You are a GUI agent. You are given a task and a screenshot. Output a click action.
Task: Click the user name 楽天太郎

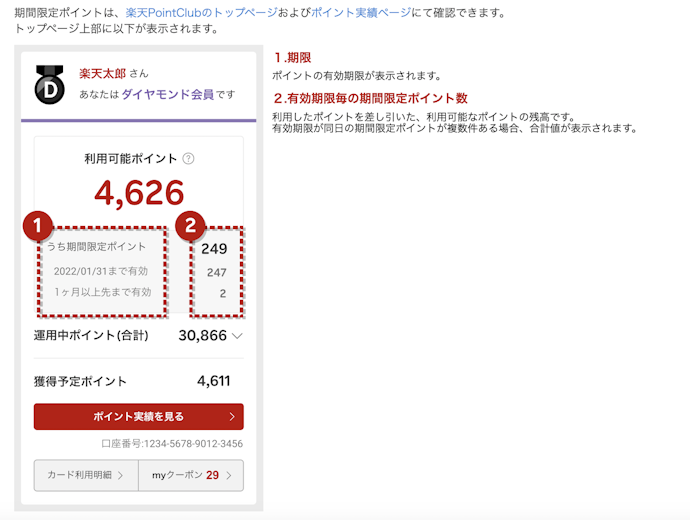click(103, 73)
